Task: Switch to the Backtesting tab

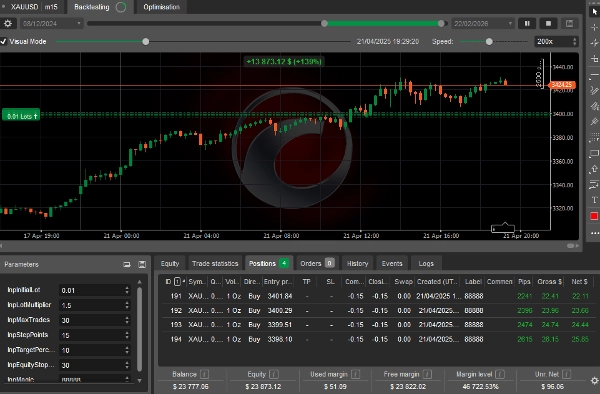Action: pyautogui.click(x=100, y=7)
